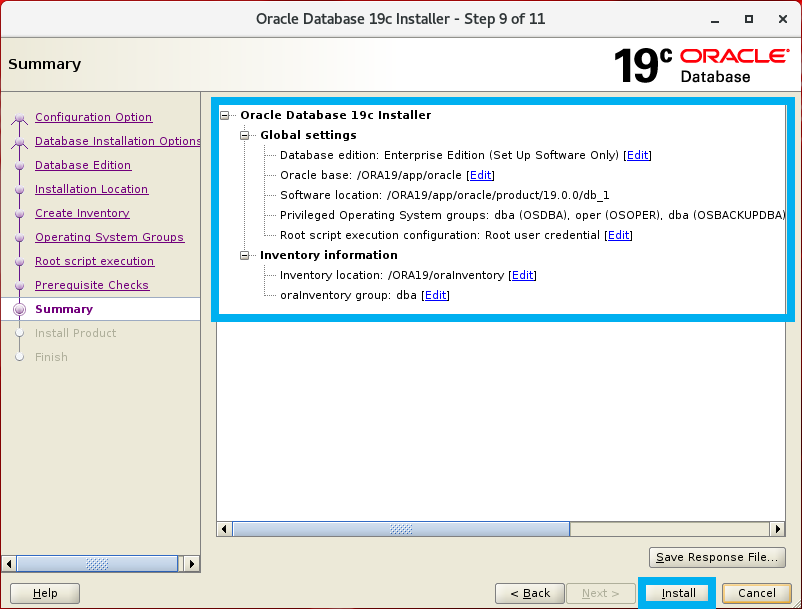This screenshot has height=609, width=802.
Task: Go to Configuration Option step
Action: [x=94, y=117]
